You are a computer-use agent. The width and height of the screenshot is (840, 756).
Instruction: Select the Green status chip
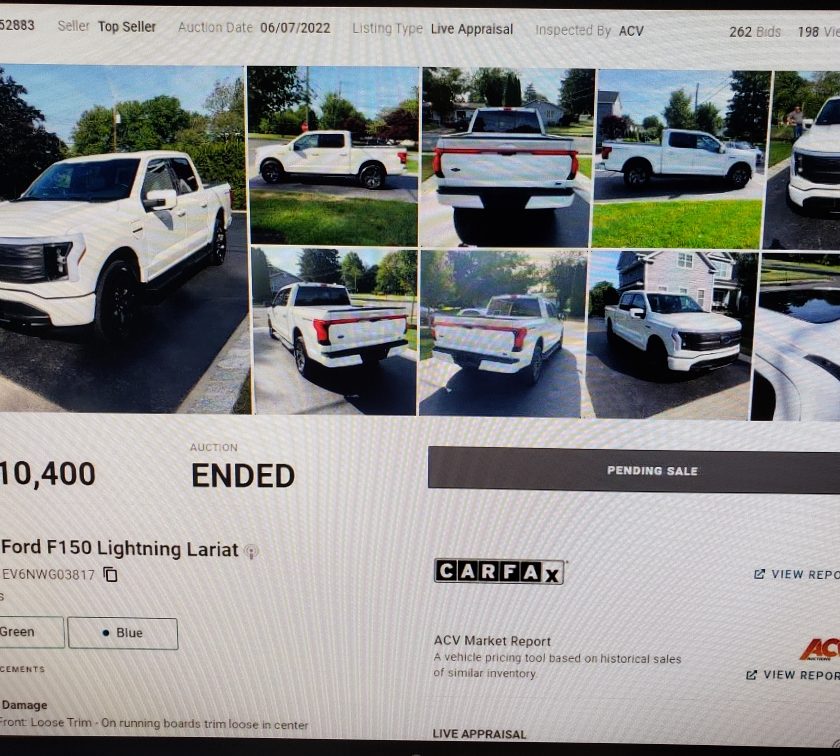tap(31, 632)
